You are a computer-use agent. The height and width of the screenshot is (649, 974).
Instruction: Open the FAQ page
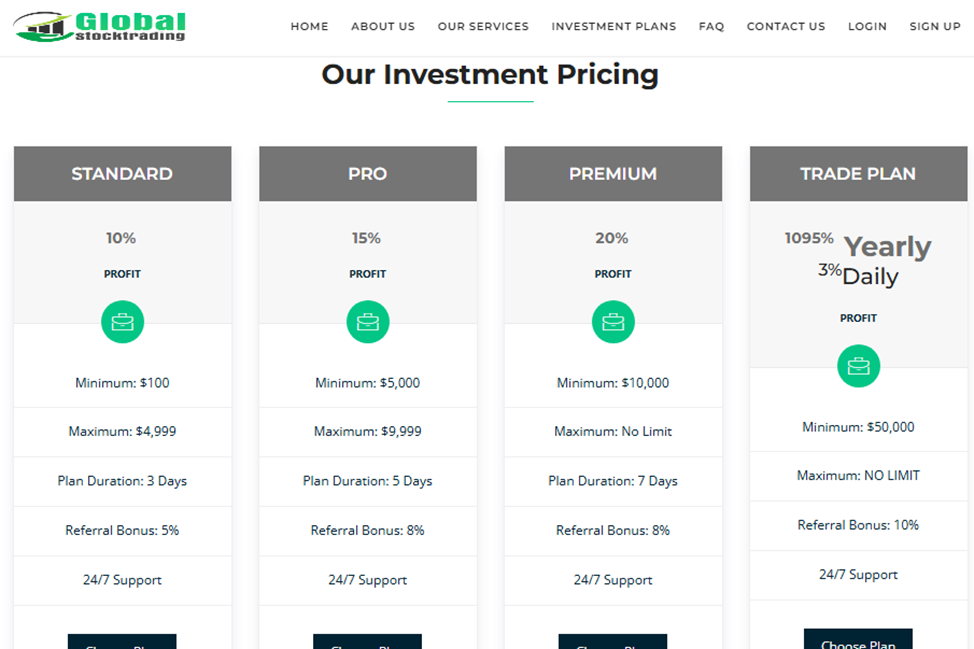[711, 27]
